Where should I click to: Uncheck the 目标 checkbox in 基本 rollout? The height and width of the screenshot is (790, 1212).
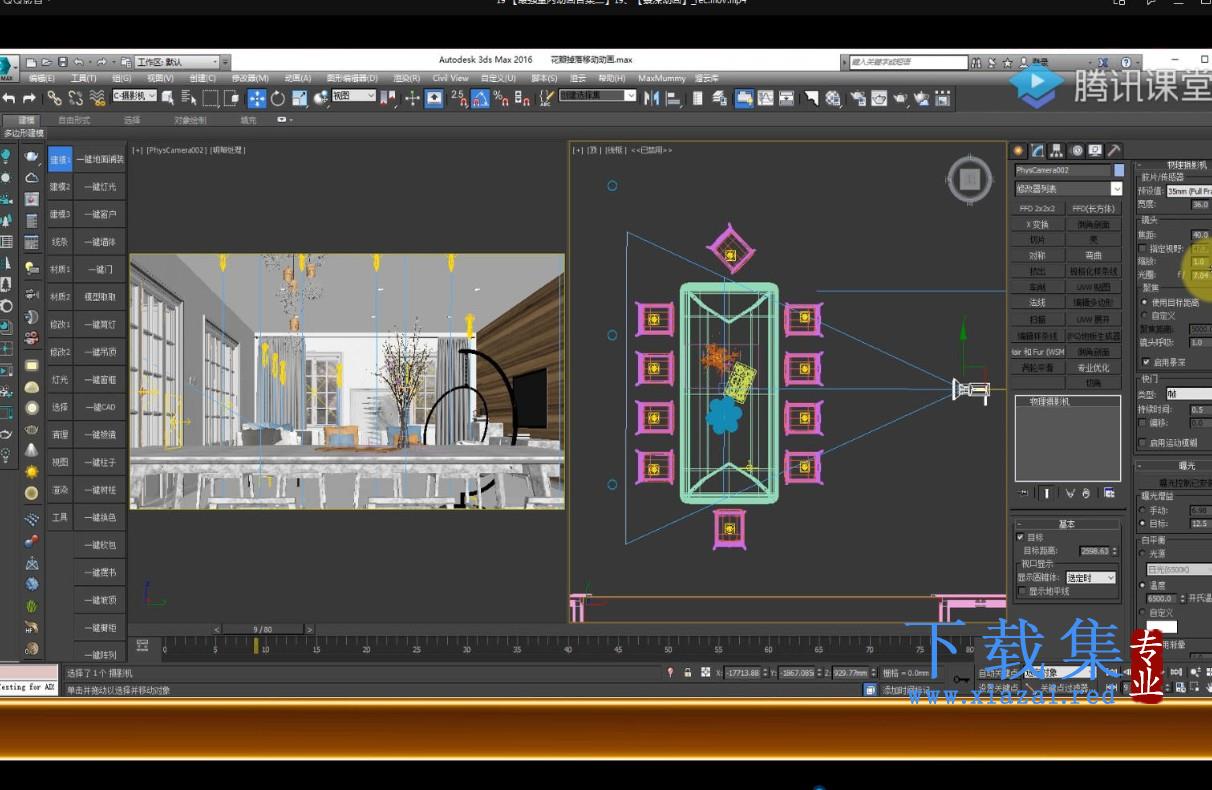click(x=1020, y=537)
